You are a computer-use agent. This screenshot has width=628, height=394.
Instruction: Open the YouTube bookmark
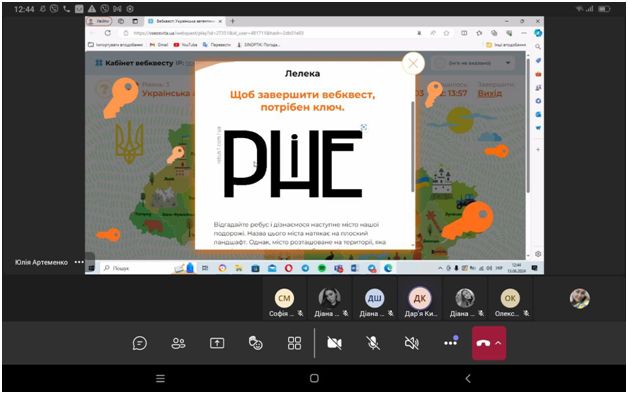[185, 45]
